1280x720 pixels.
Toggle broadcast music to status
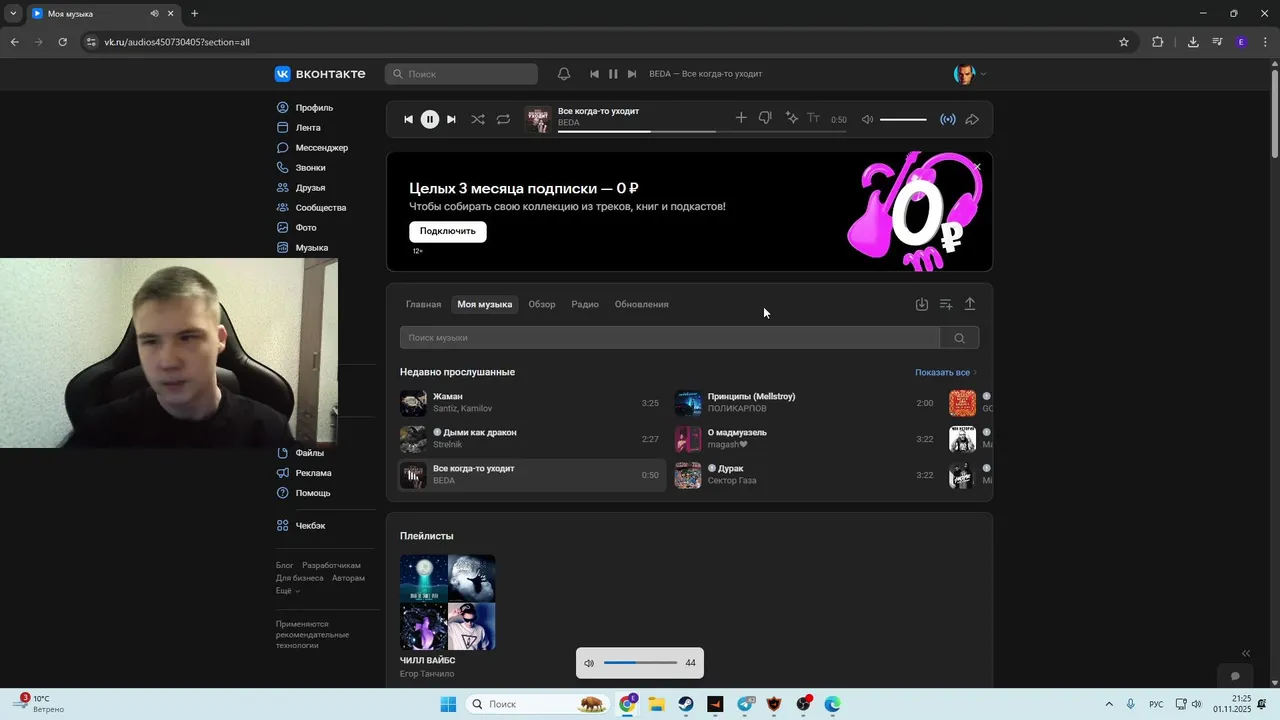click(948, 119)
